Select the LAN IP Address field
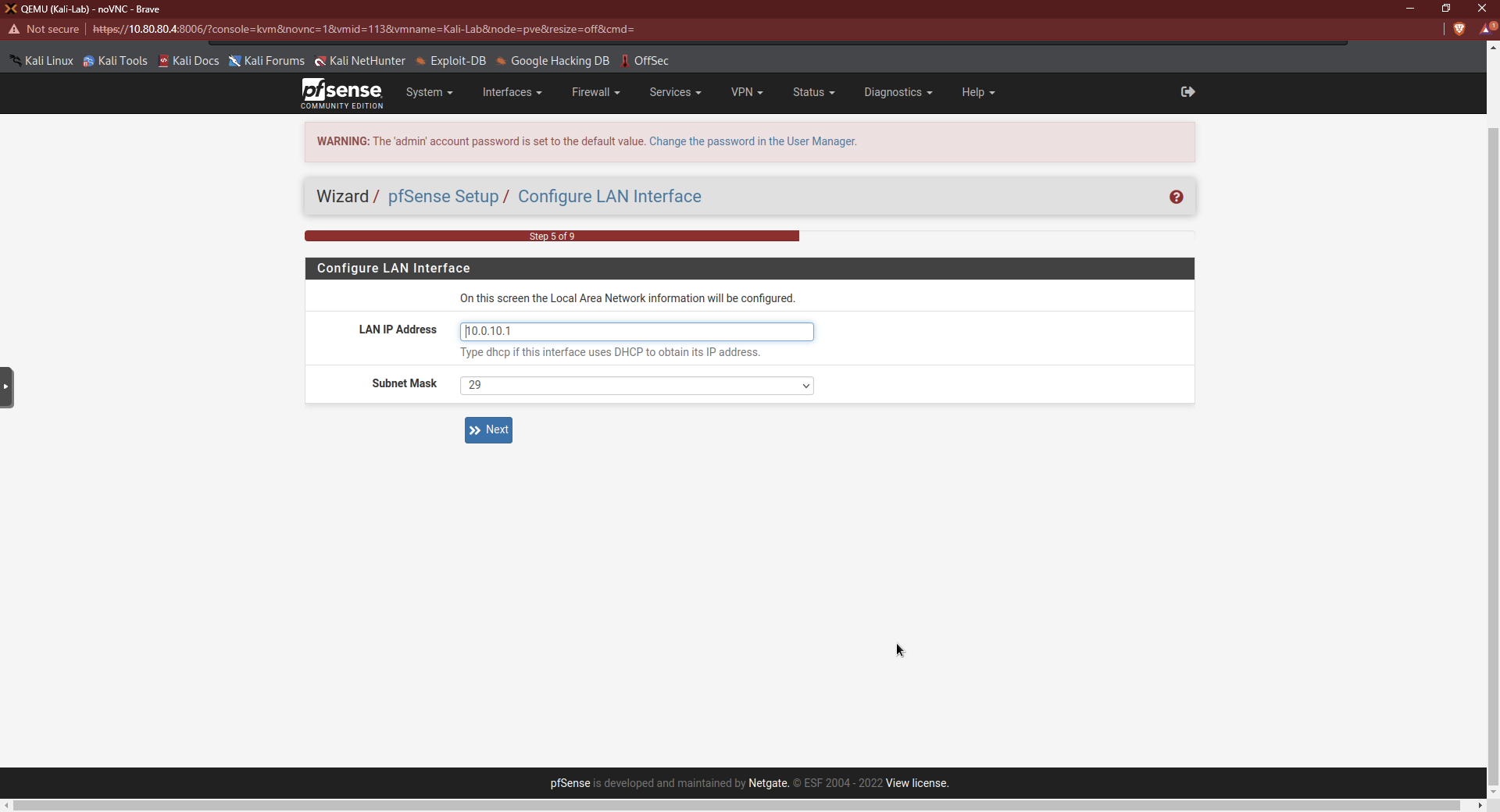The width and height of the screenshot is (1500, 812). (637, 331)
